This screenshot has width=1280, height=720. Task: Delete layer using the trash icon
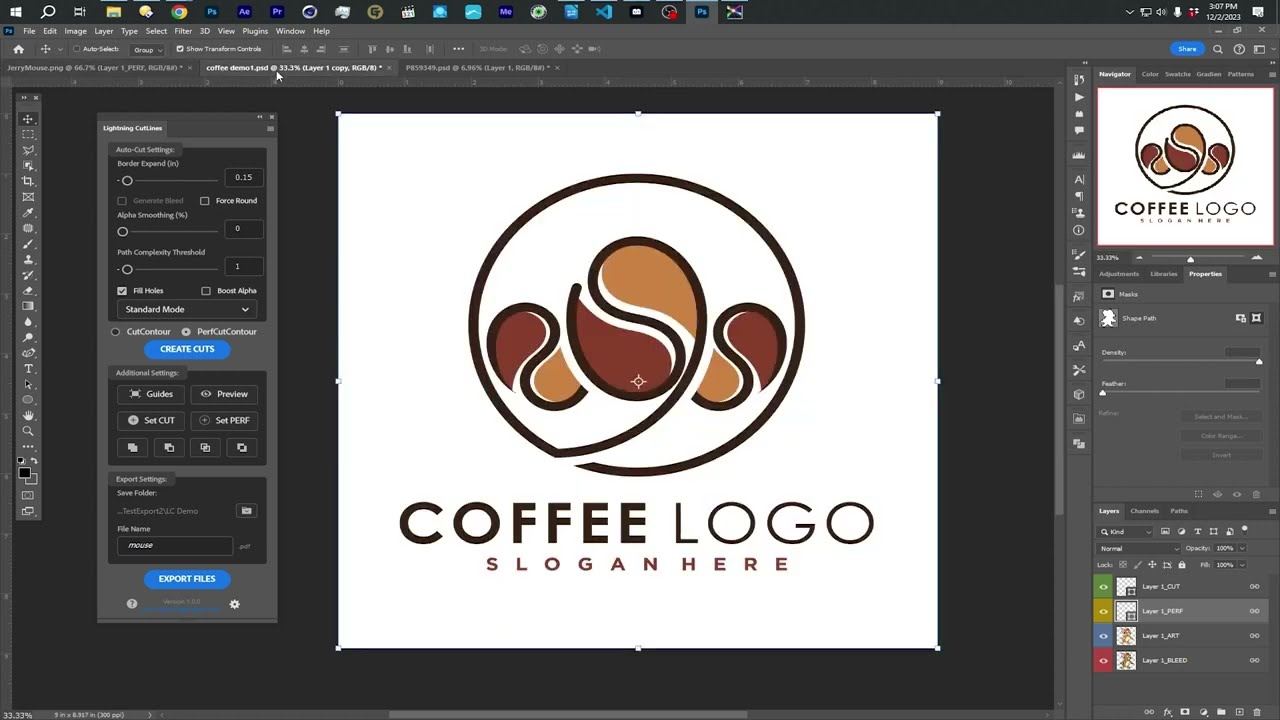pos(1257,712)
